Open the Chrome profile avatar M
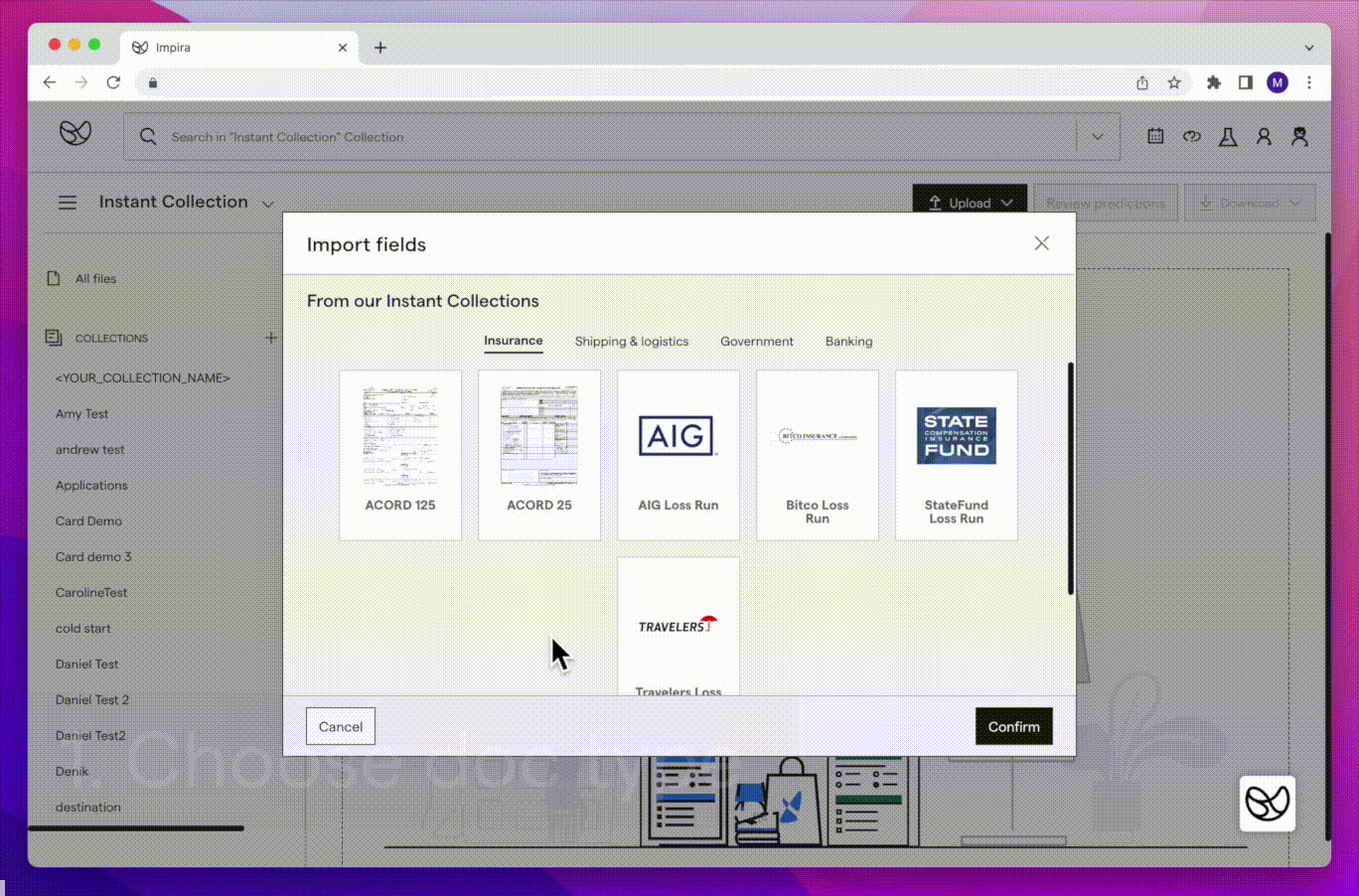The width and height of the screenshot is (1359, 896). coord(1278,82)
